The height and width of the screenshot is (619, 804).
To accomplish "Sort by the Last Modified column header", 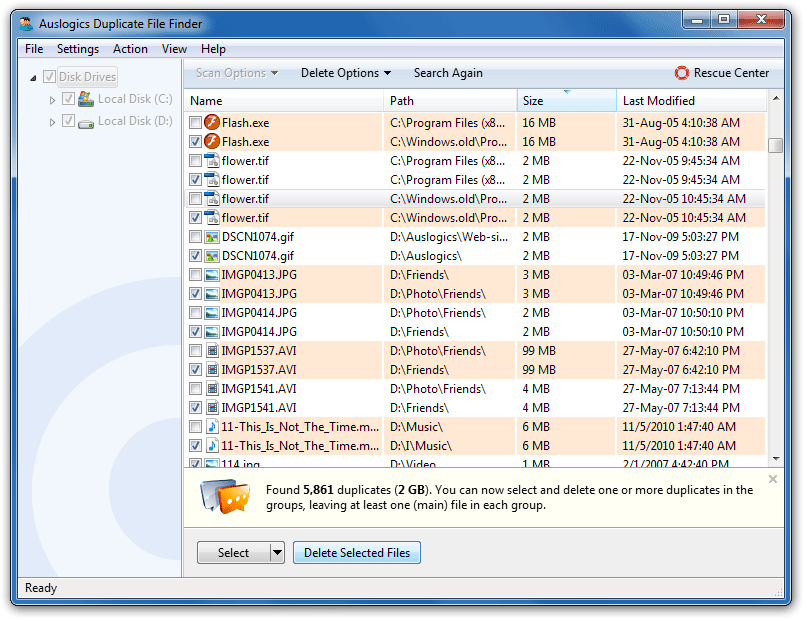I will pos(691,101).
